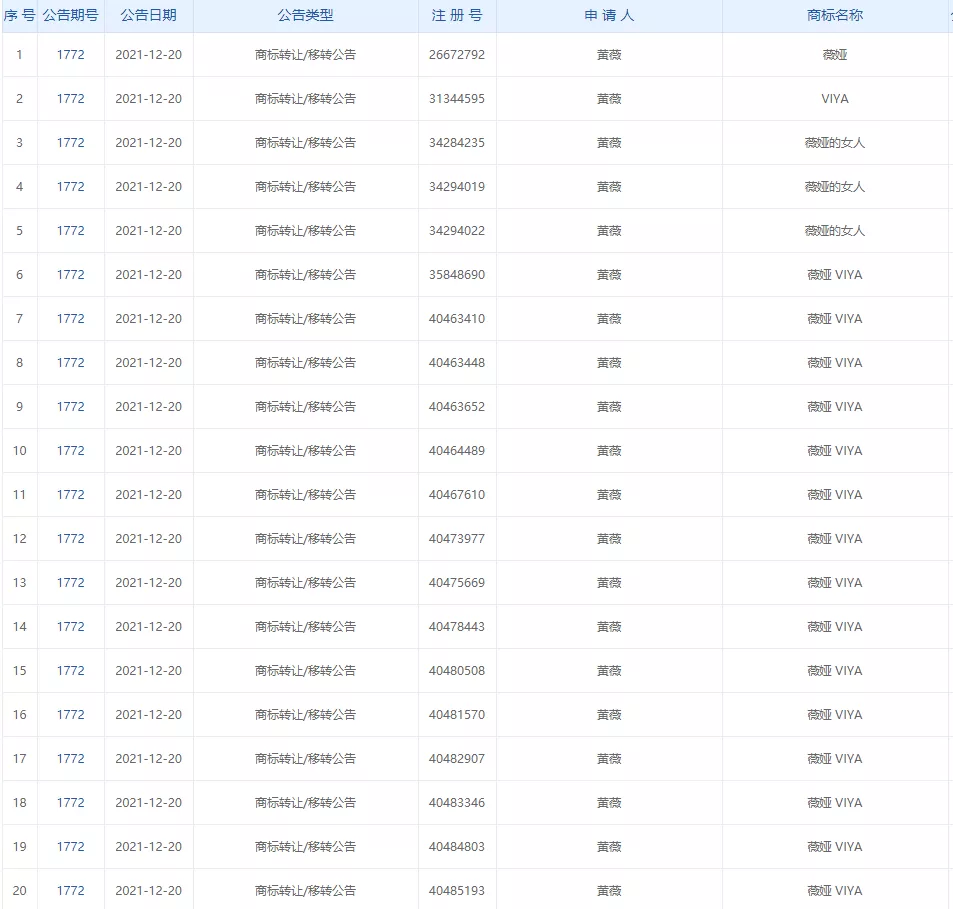Select registration number 40464489
The width and height of the screenshot is (953, 909).
(x=457, y=451)
